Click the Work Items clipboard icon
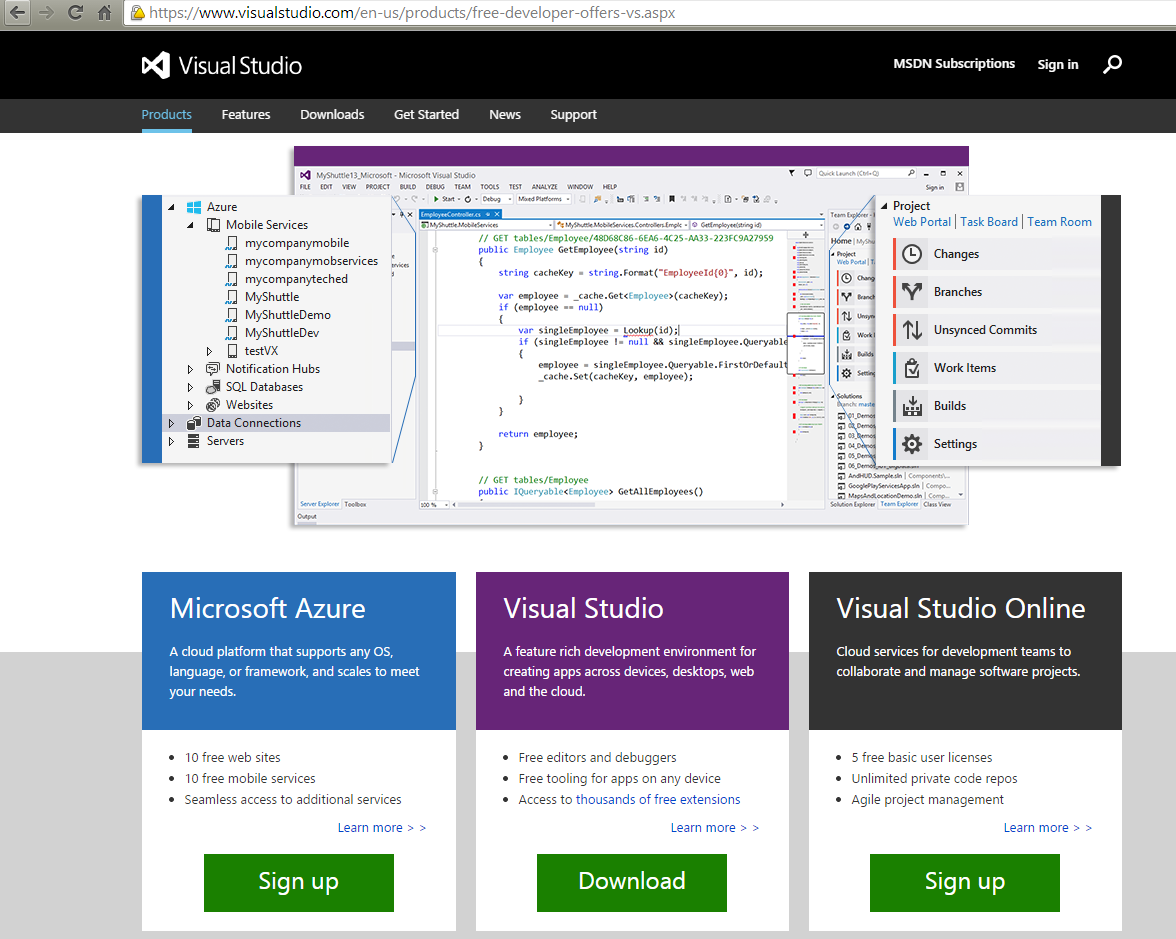Image resolution: width=1176 pixels, height=939 pixels. coord(912,368)
